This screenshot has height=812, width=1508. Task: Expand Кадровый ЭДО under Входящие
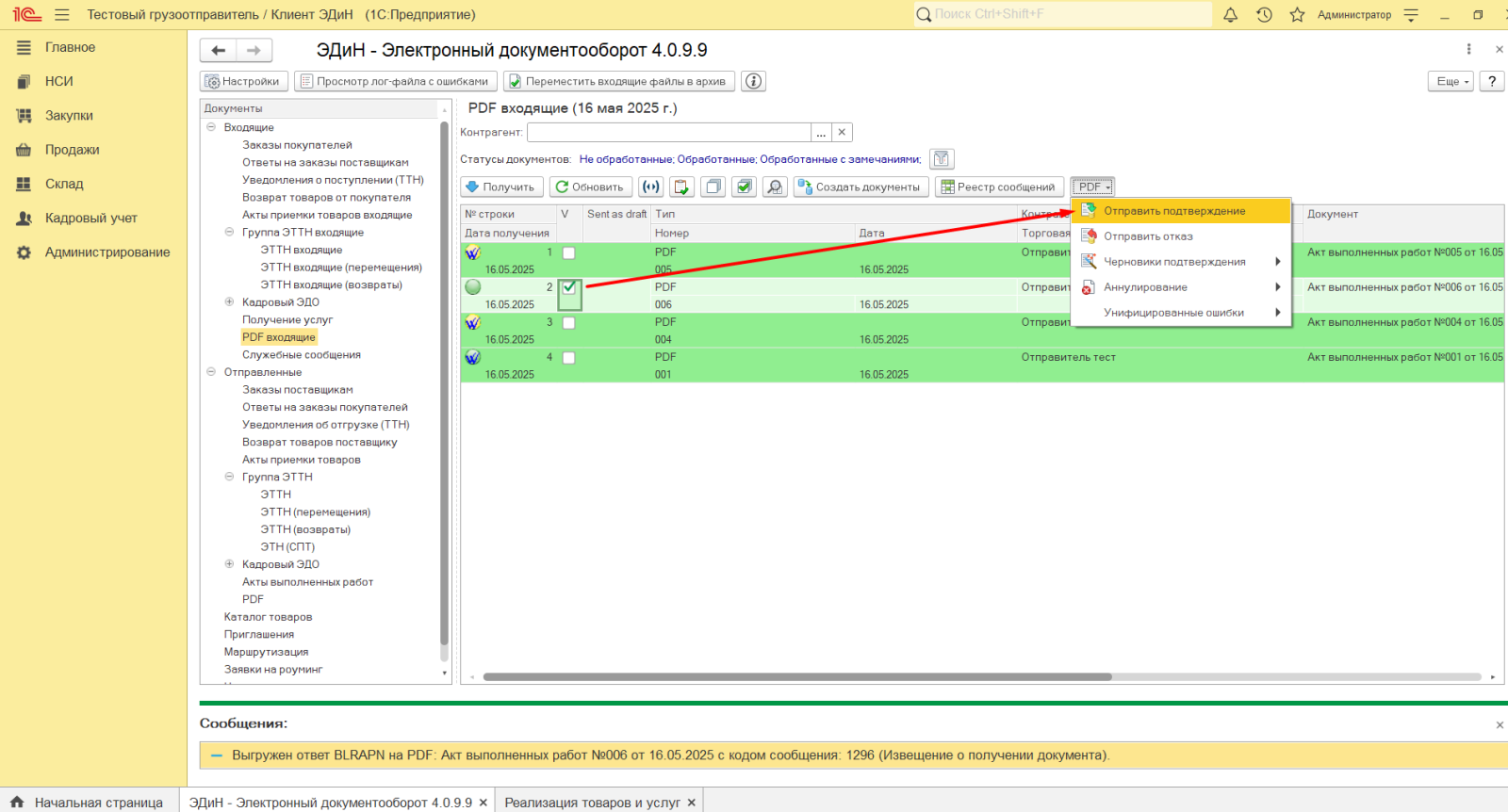(x=229, y=301)
